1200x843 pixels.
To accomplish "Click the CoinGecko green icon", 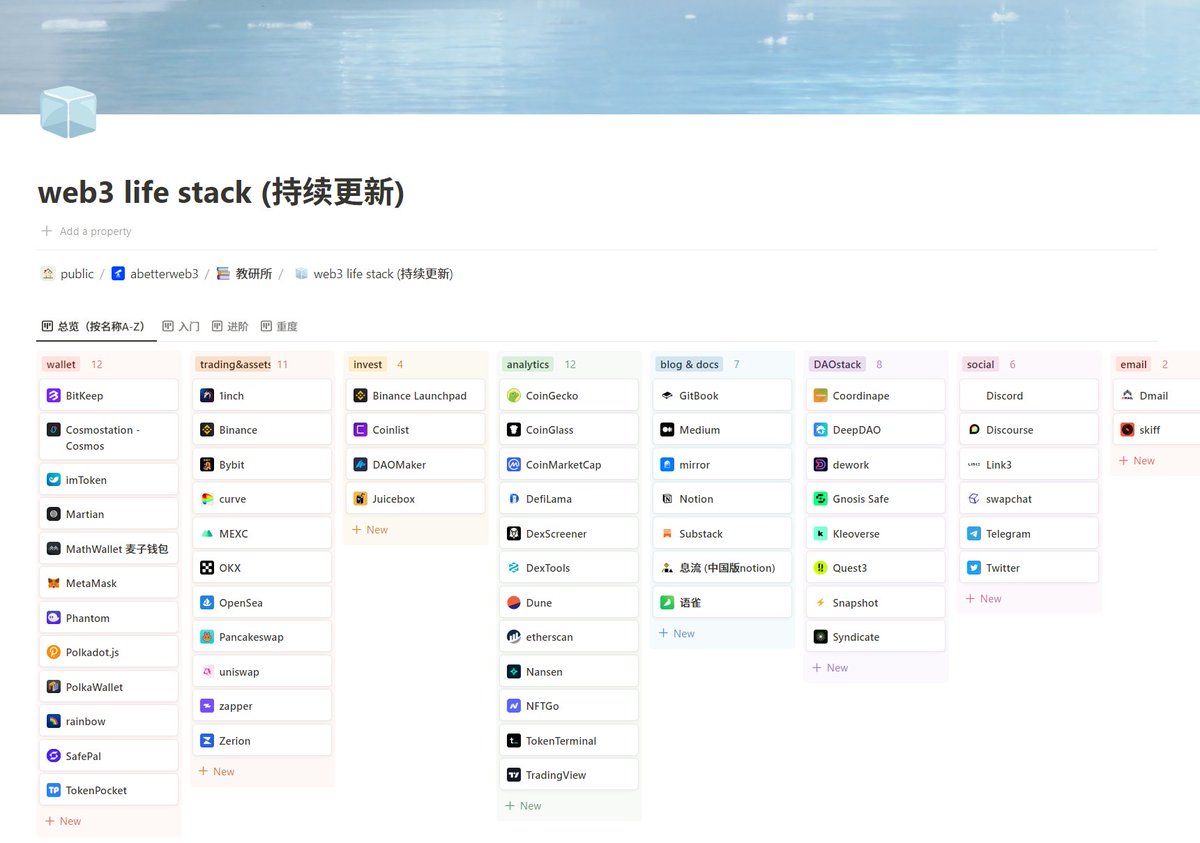I will (514, 396).
